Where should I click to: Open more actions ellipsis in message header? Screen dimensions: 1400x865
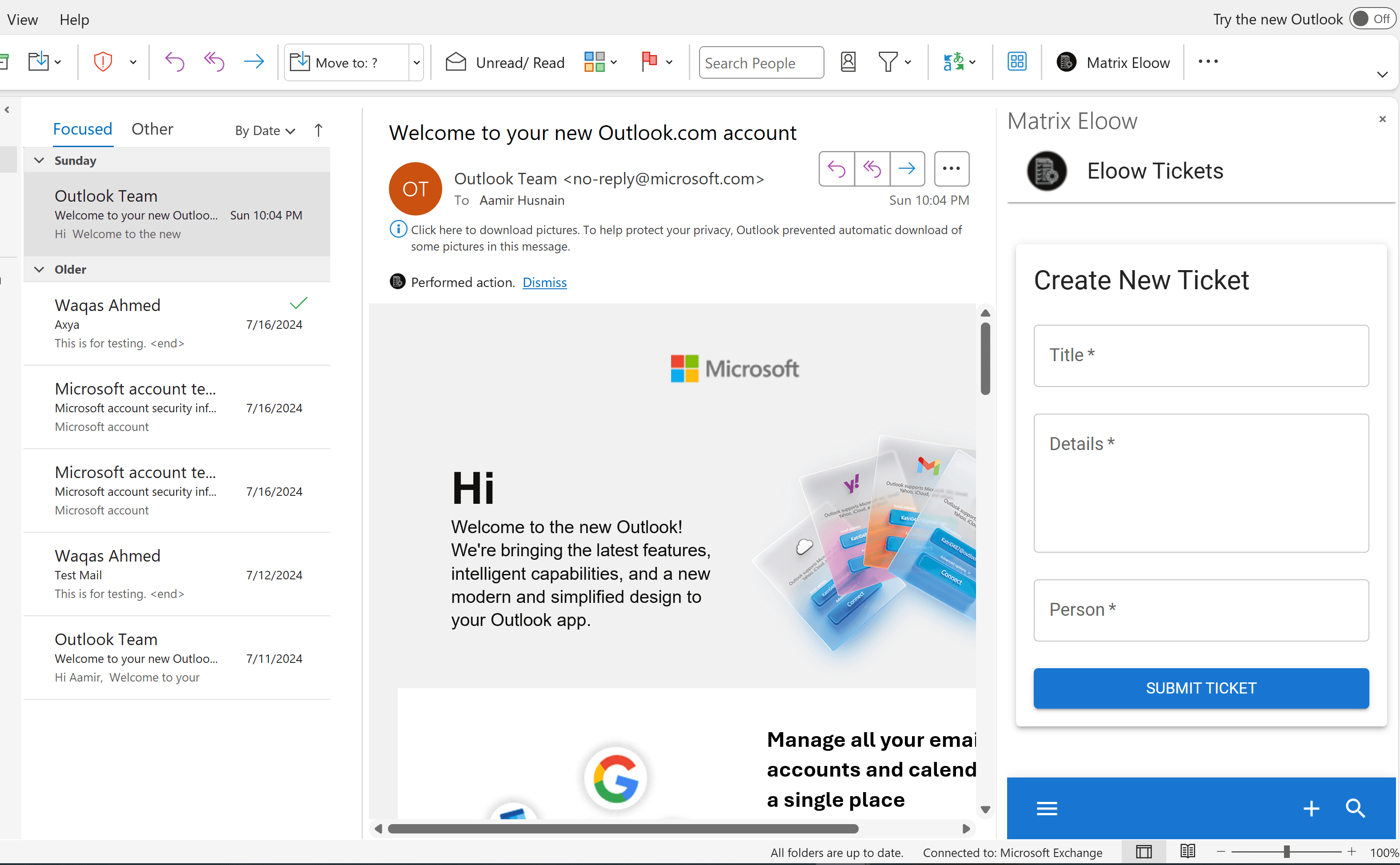tap(952, 168)
